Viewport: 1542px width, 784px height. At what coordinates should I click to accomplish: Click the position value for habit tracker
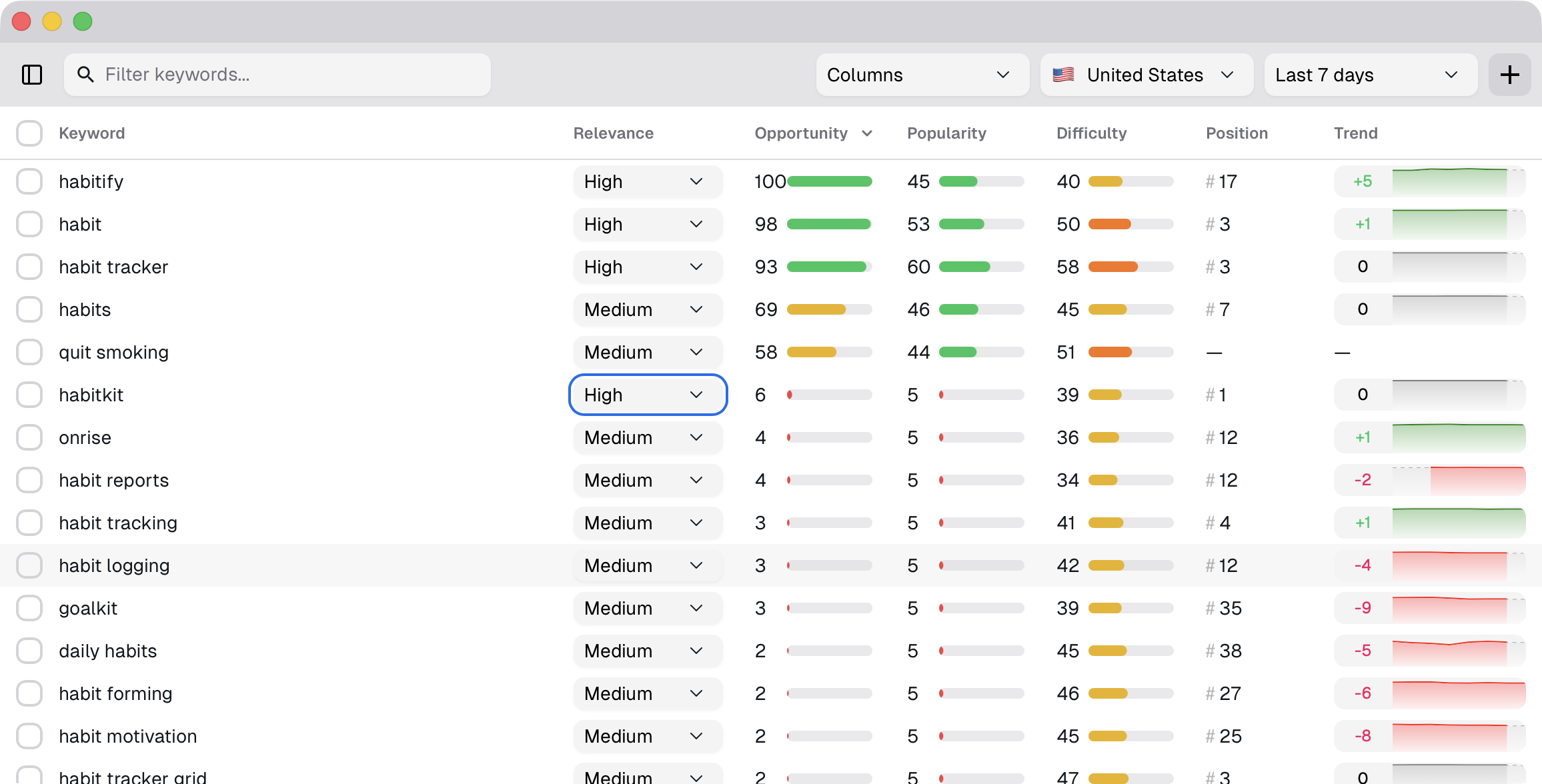pos(1219,267)
